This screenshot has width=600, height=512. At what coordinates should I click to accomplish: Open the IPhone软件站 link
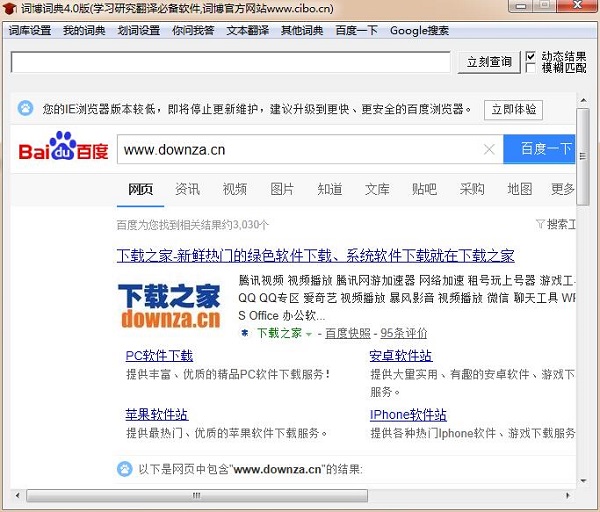pos(408,414)
